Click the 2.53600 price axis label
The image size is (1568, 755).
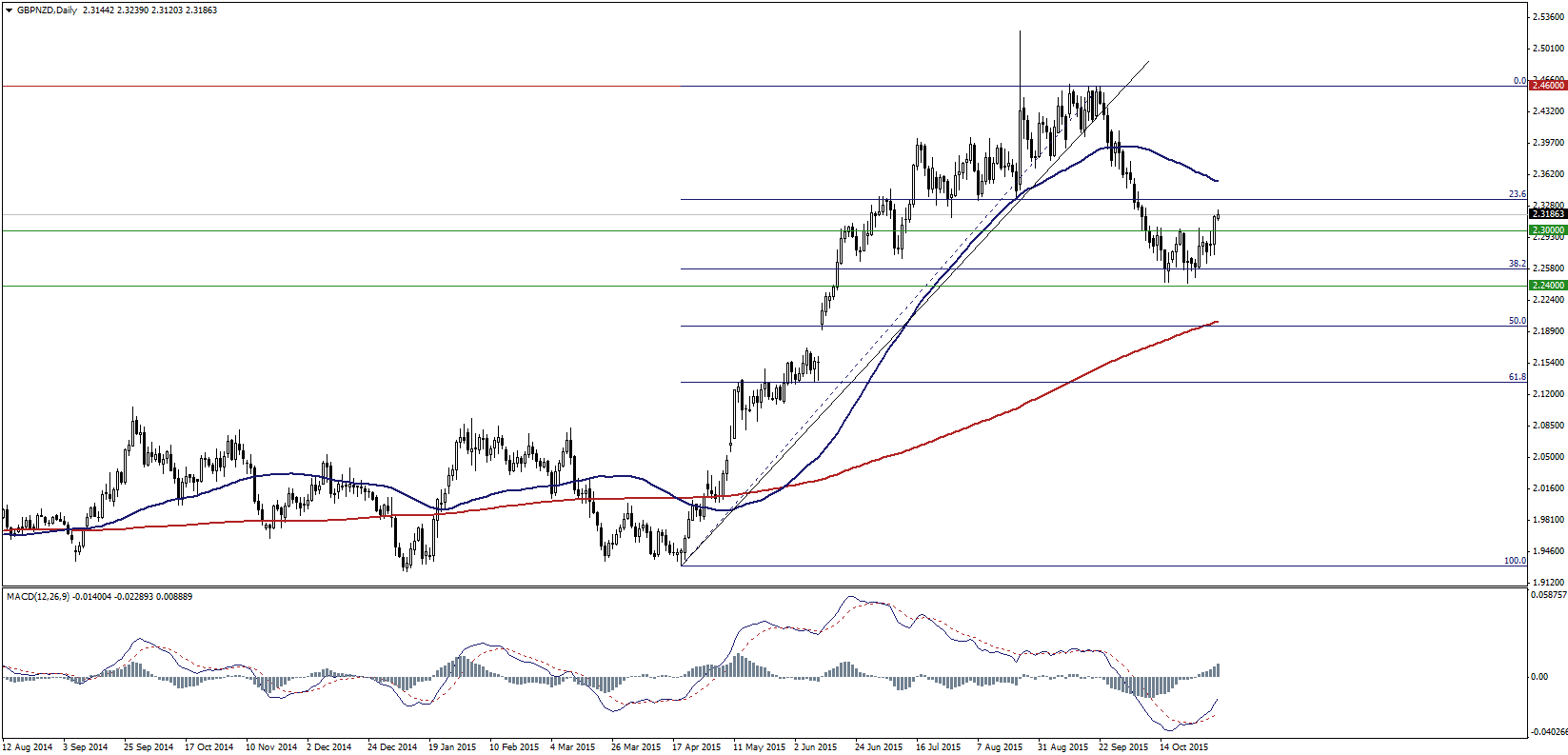coord(1548,16)
